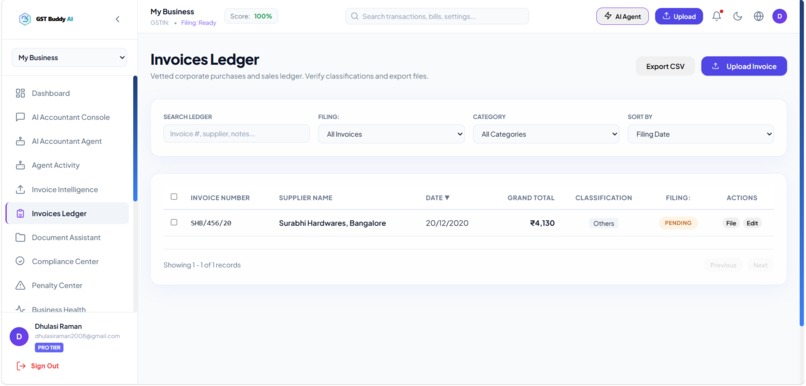The width and height of the screenshot is (806, 386).
Task: Click the page vertical scrollbar on the right
Action: coord(801,163)
